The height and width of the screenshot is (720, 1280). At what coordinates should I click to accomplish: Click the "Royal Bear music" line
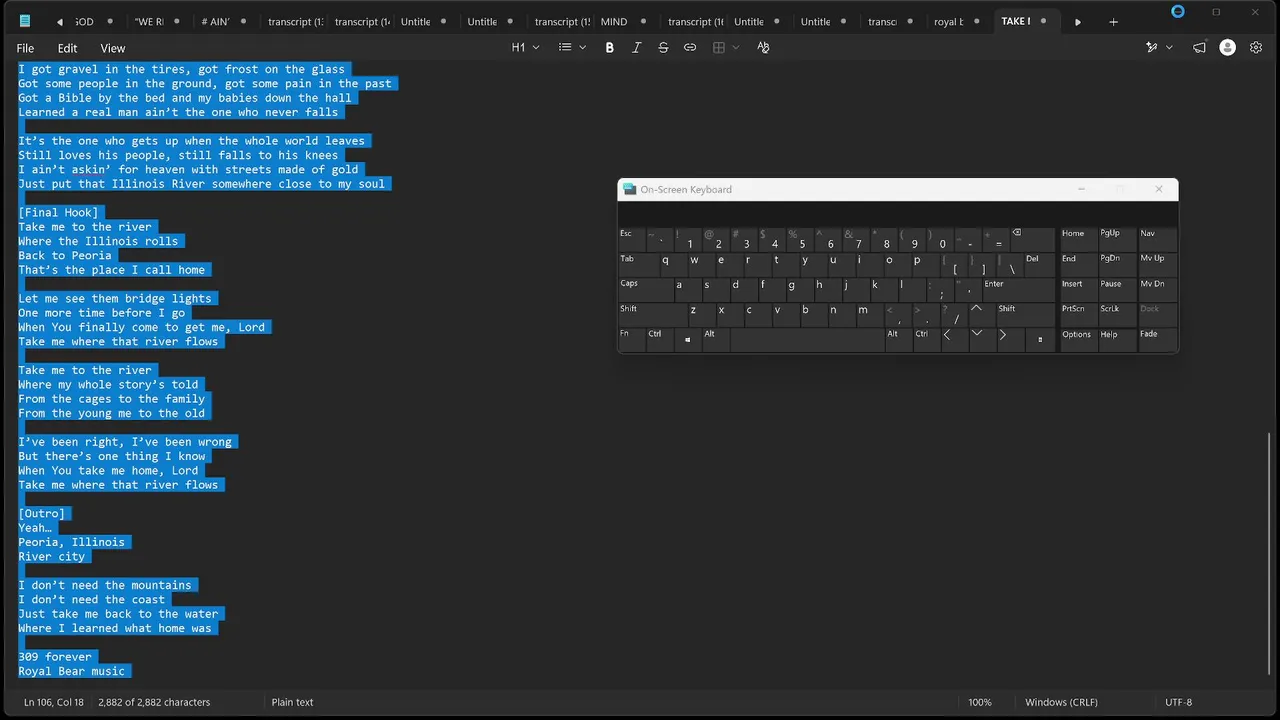(72, 671)
